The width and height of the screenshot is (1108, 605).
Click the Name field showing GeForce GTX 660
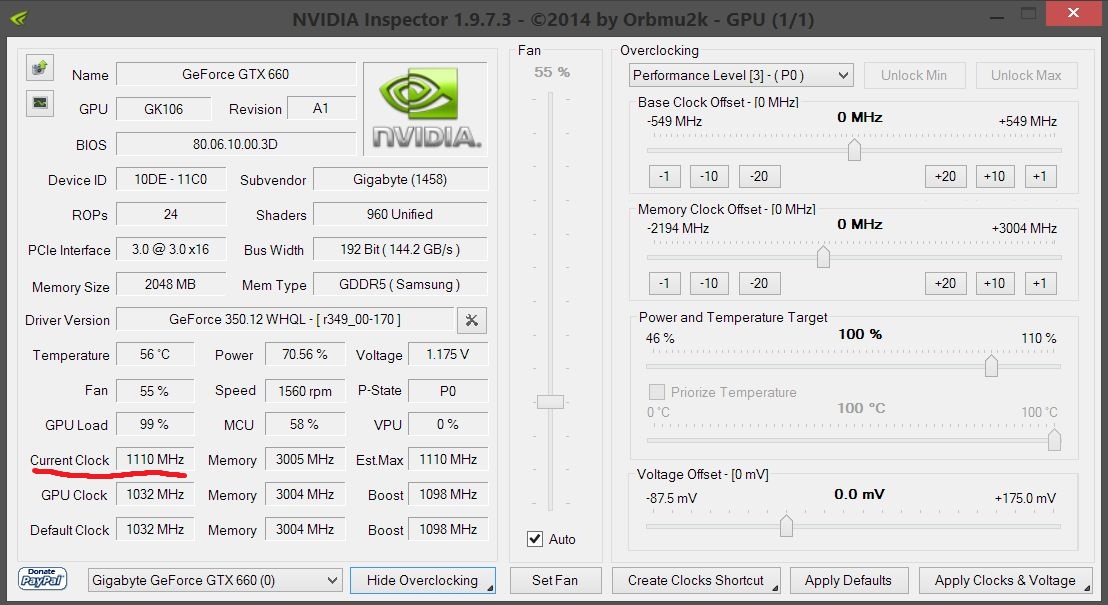point(235,74)
